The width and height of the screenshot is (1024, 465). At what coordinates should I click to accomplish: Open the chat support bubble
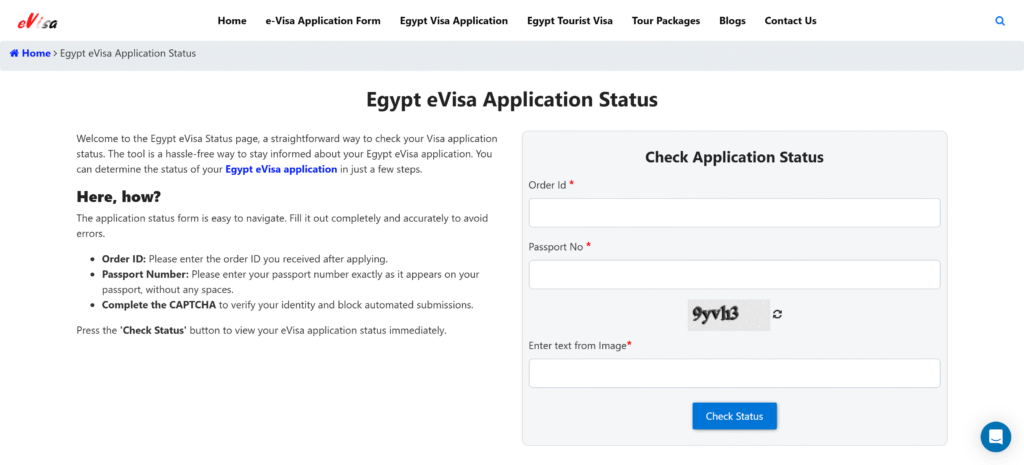pyautogui.click(x=995, y=436)
